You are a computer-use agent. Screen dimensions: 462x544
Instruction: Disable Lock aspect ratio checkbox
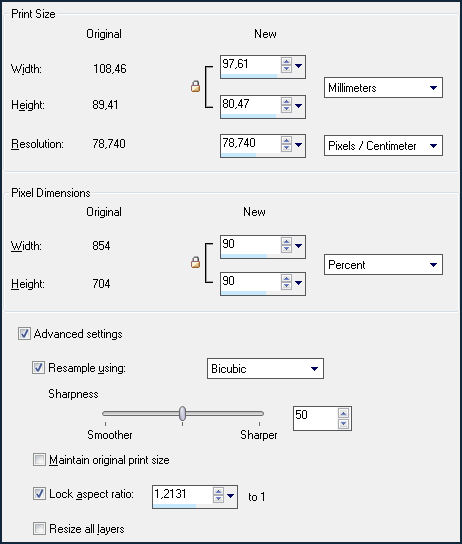(x=39, y=493)
